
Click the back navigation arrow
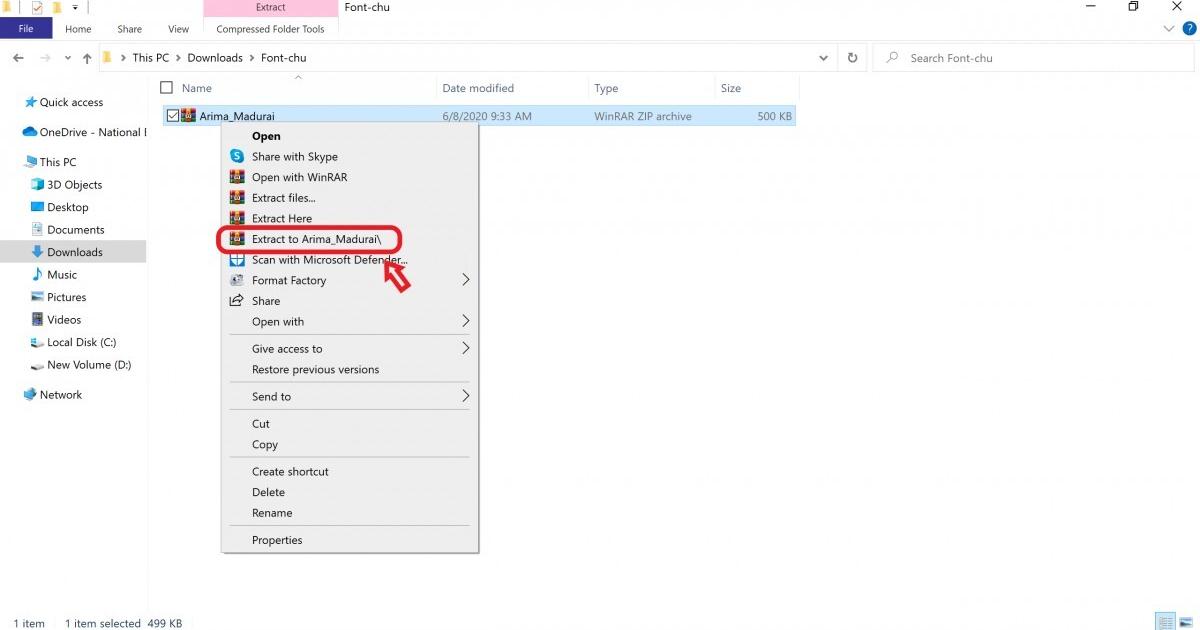[x=17, y=57]
